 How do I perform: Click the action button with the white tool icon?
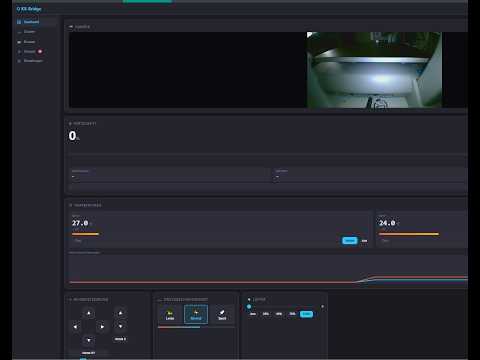(x=222, y=314)
